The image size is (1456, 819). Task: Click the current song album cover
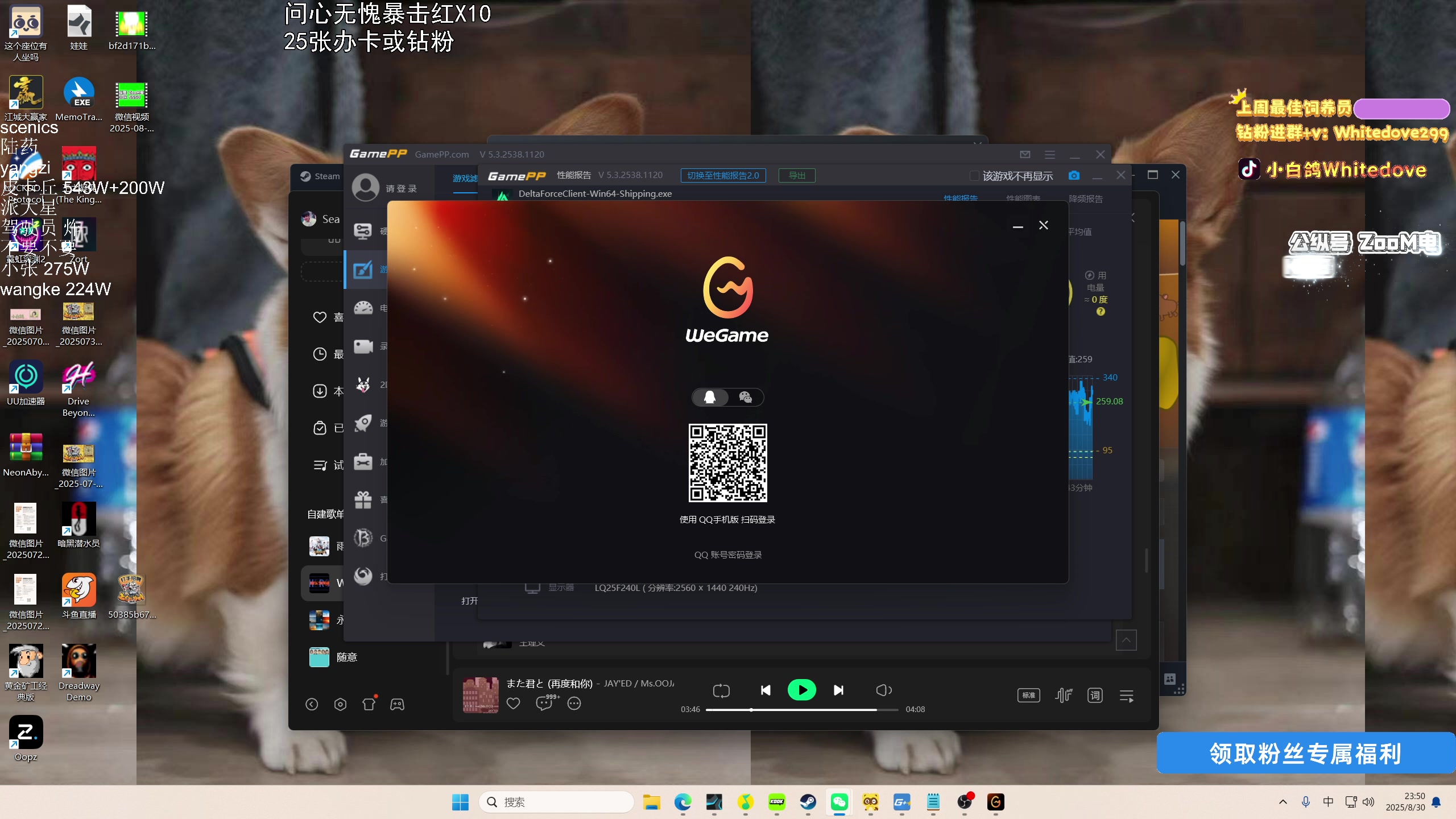pyautogui.click(x=481, y=695)
